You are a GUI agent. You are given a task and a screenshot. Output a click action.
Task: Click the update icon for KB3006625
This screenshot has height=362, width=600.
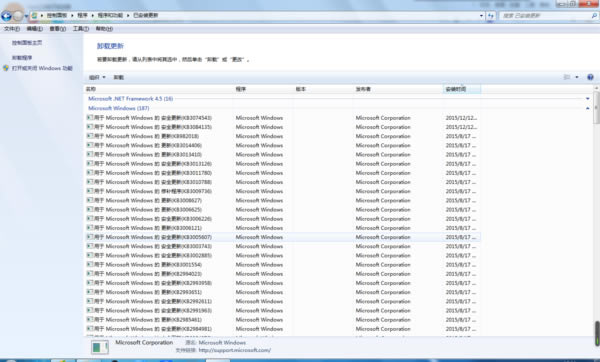tap(90, 209)
